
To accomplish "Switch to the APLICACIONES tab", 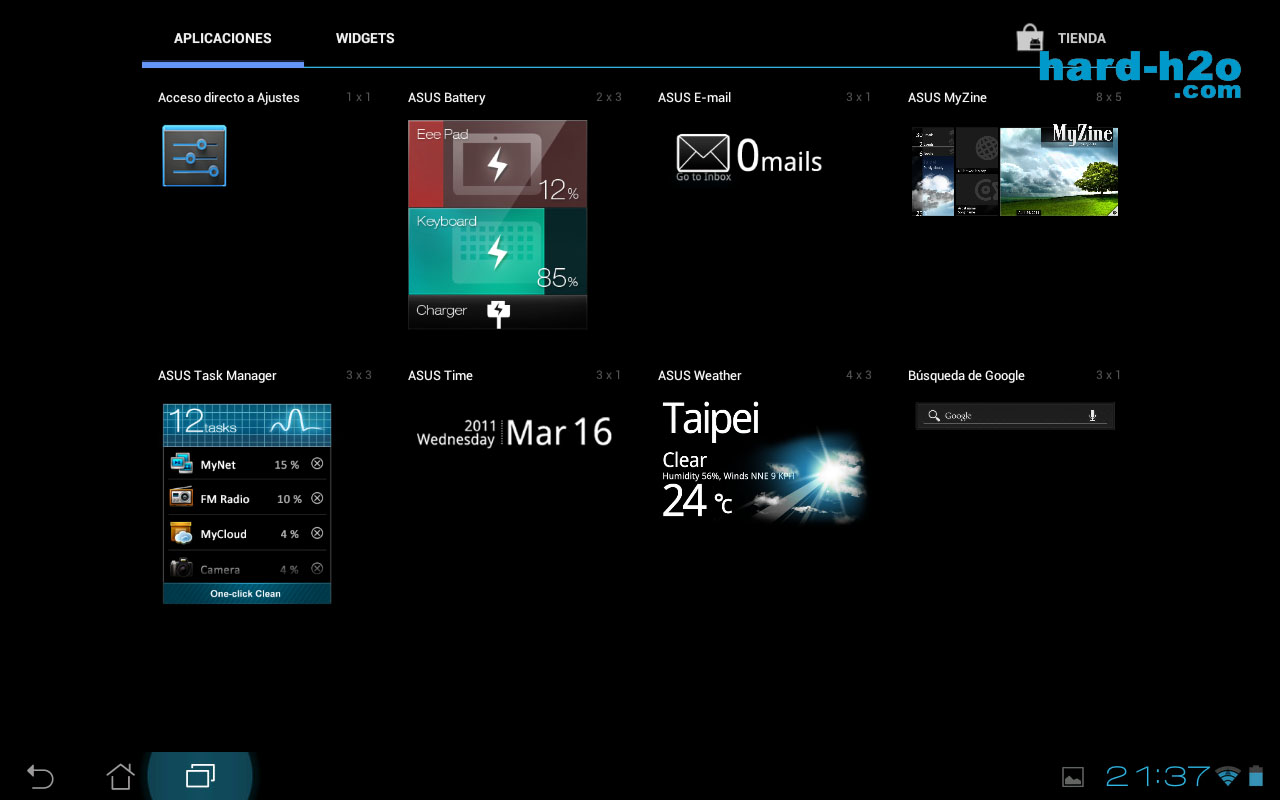I will click(x=223, y=38).
